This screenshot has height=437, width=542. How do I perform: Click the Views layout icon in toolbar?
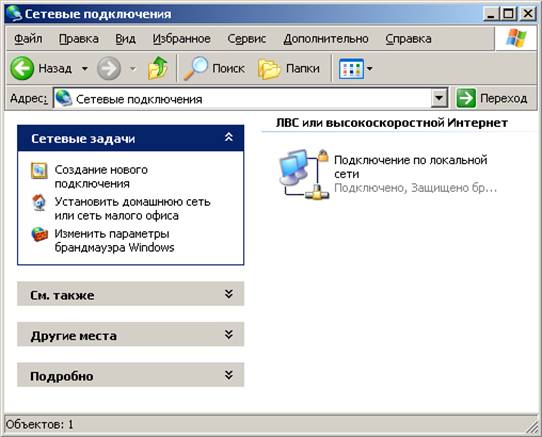(x=351, y=69)
